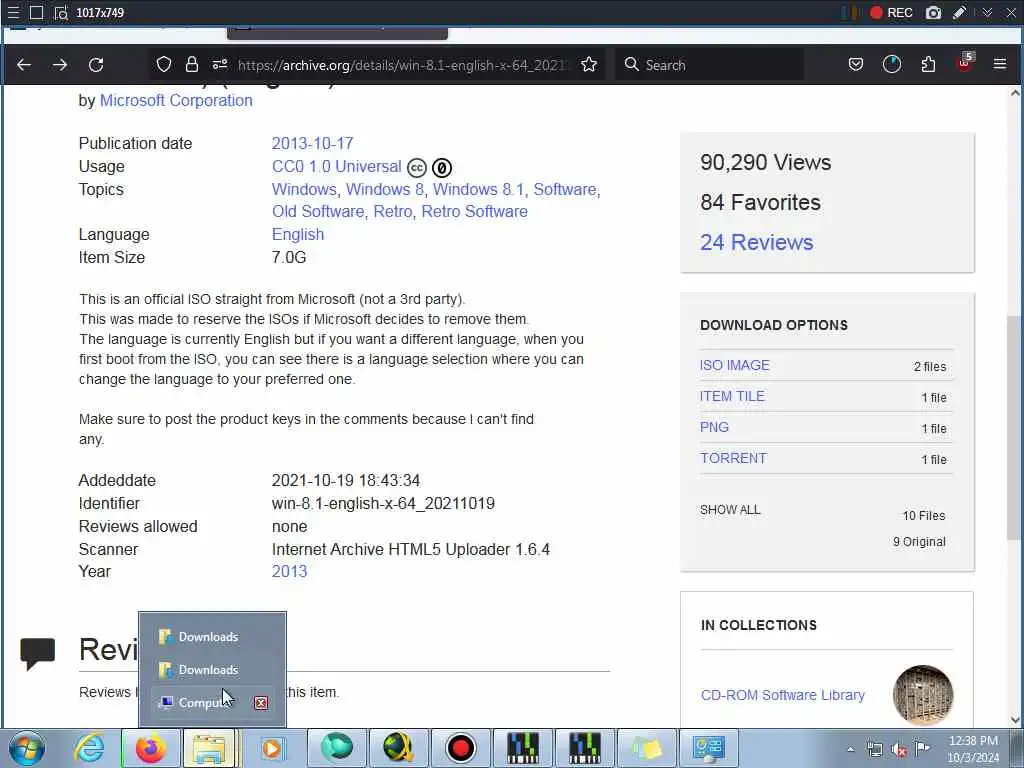Open the first piano-keys taskbar app
Image resolution: width=1024 pixels, height=768 pixels.
(x=522, y=748)
